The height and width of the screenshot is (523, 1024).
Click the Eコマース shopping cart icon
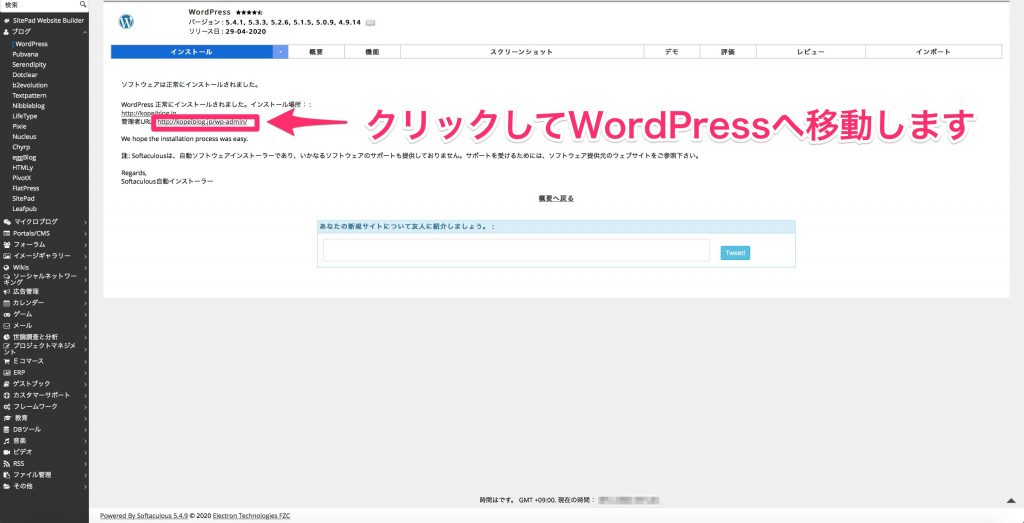pyautogui.click(x=7, y=360)
